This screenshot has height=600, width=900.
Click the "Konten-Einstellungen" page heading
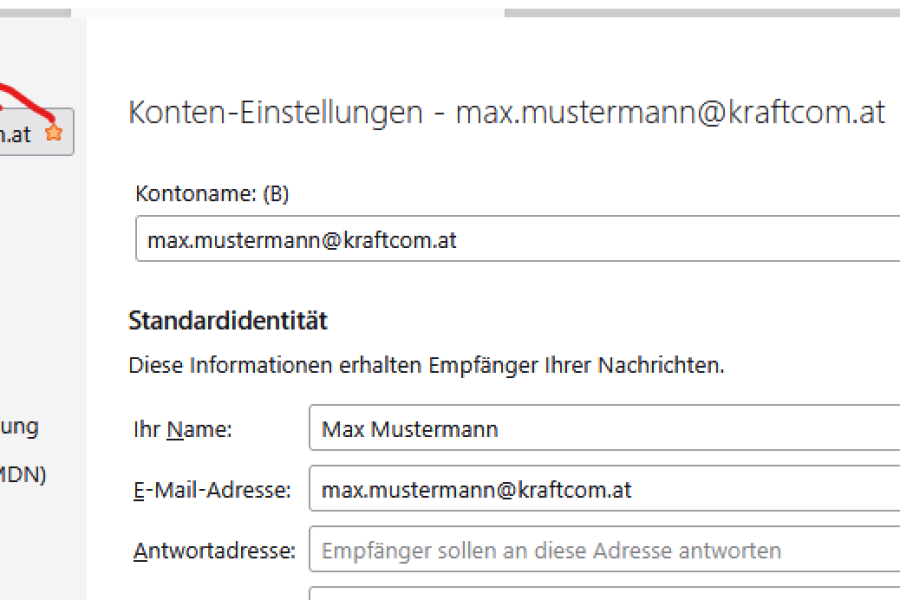pos(276,112)
